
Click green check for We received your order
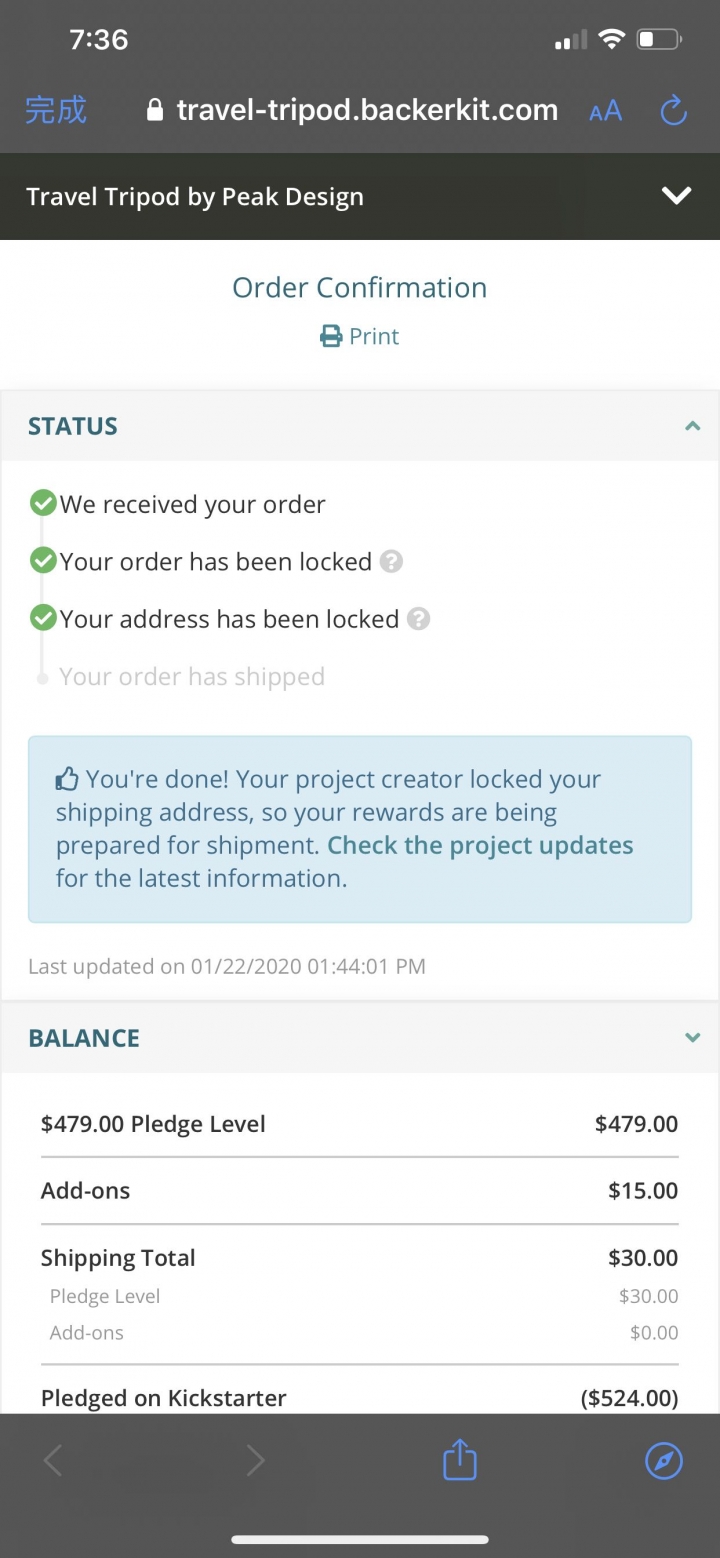tap(43, 503)
